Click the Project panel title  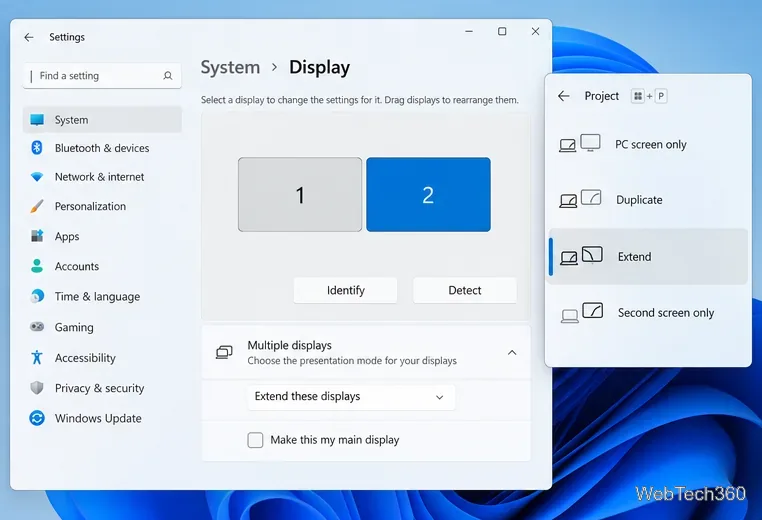[602, 96]
